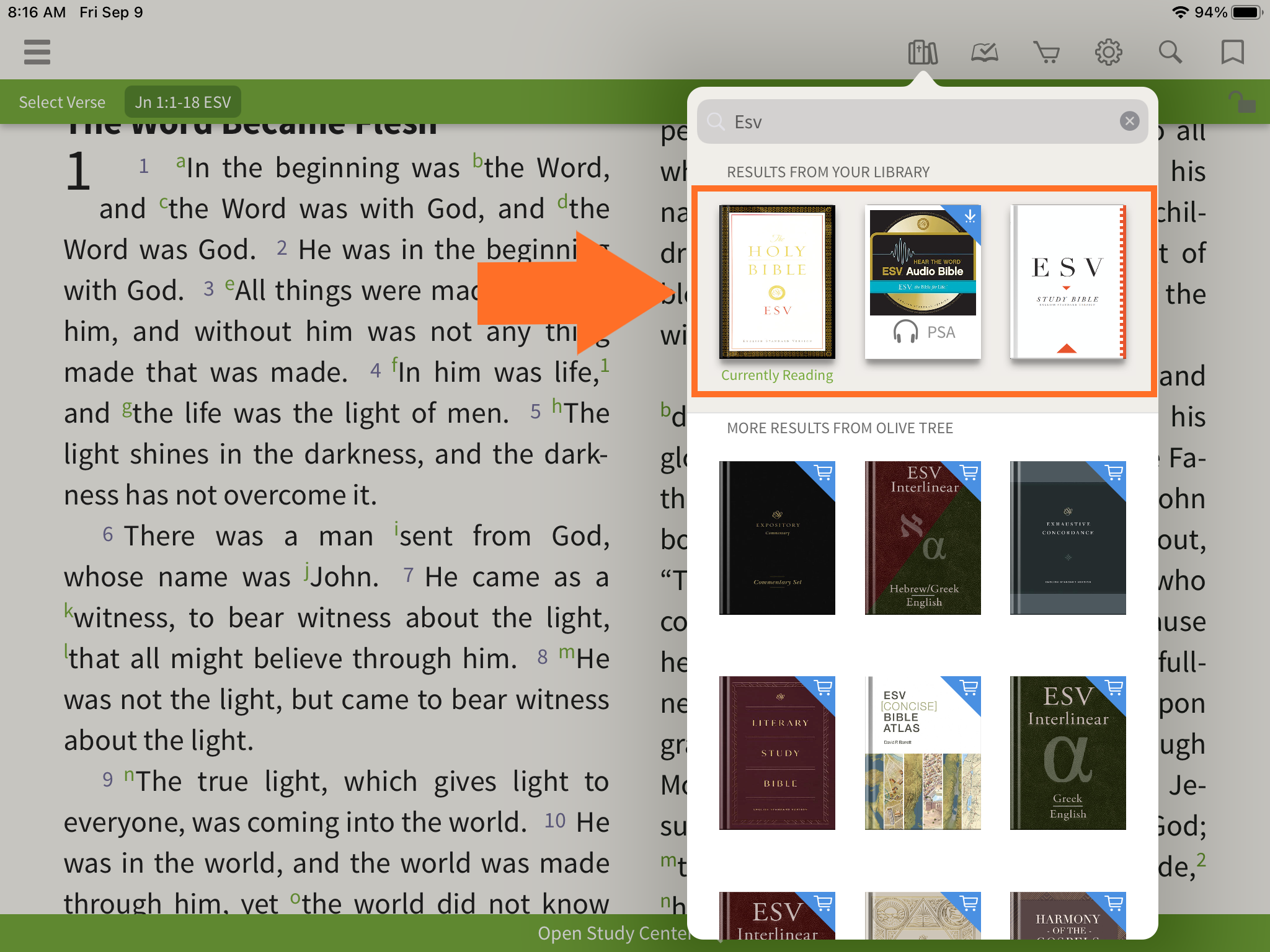Open the reading plans icon
Viewport: 1270px width, 952px height.
pyautogui.click(x=985, y=53)
